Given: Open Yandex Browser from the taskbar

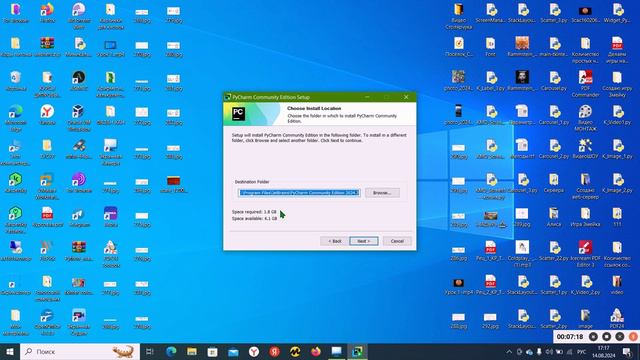Looking at the screenshot, I should pos(254,351).
